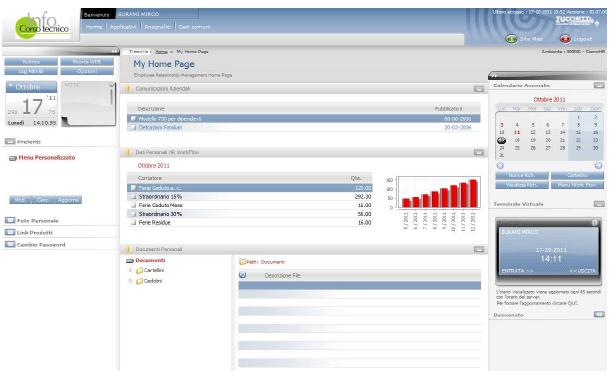Screen dimensions: 614x375
Task: Click the Cartellini folder icon
Action: 139,270
